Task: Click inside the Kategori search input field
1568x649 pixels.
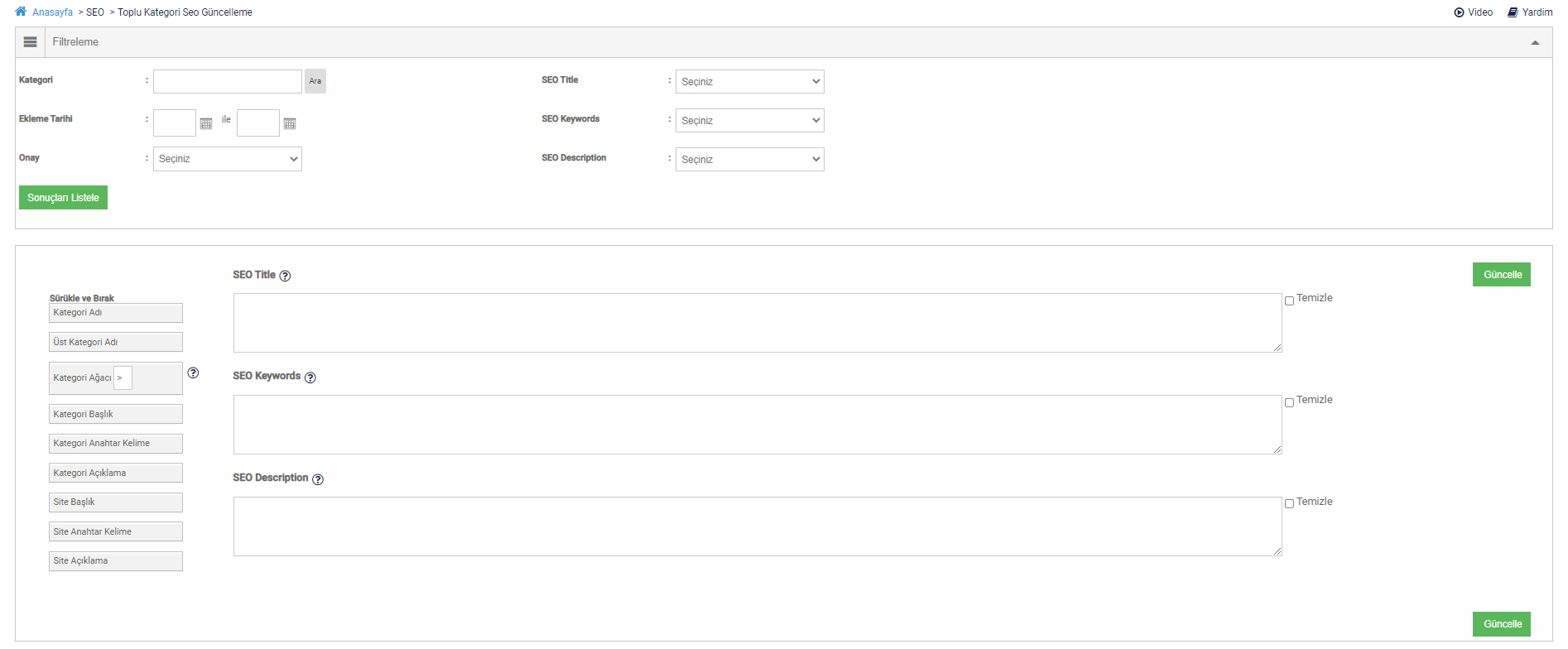Action: click(x=228, y=81)
